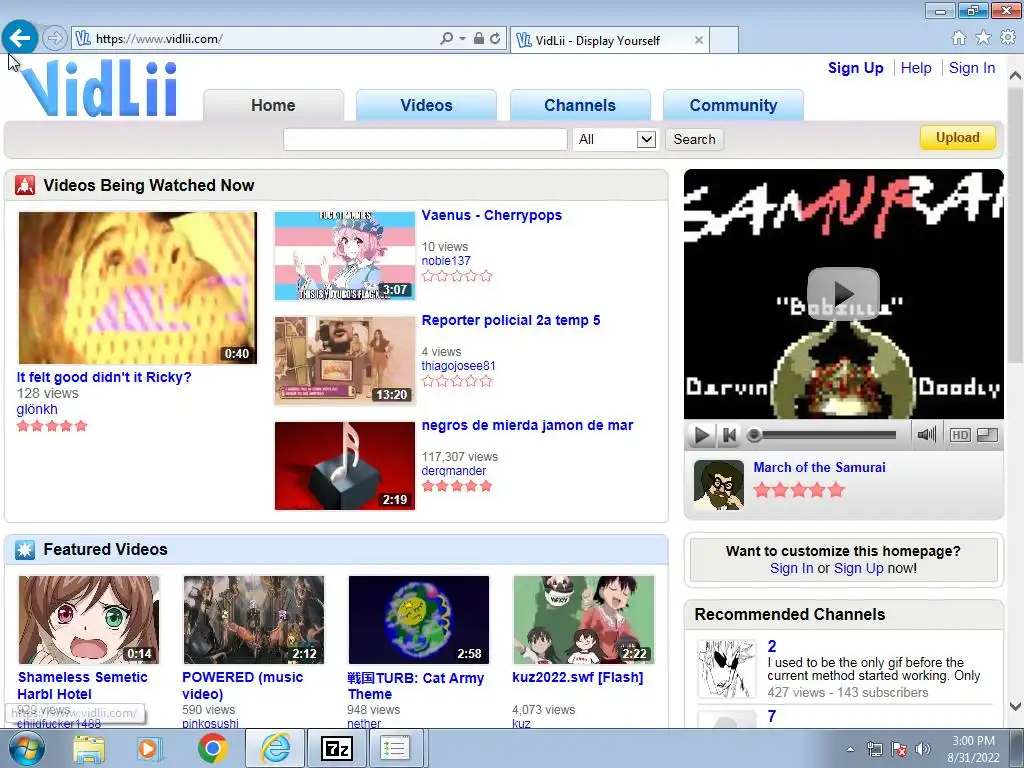1024x768 pixels.
Task: Open the Favorites star icon
Action: (983, 38)
